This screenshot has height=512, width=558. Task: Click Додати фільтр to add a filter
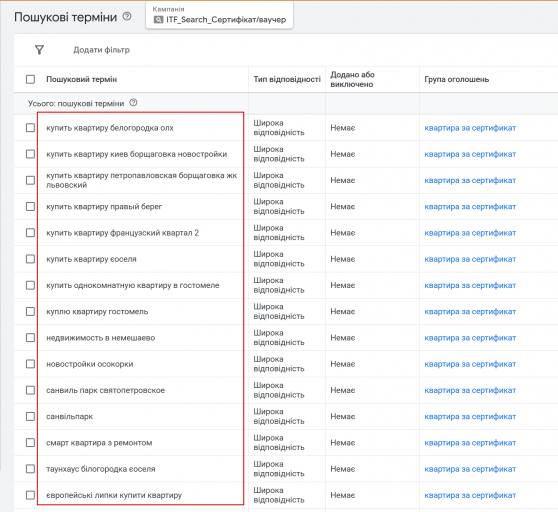point(101,50)
